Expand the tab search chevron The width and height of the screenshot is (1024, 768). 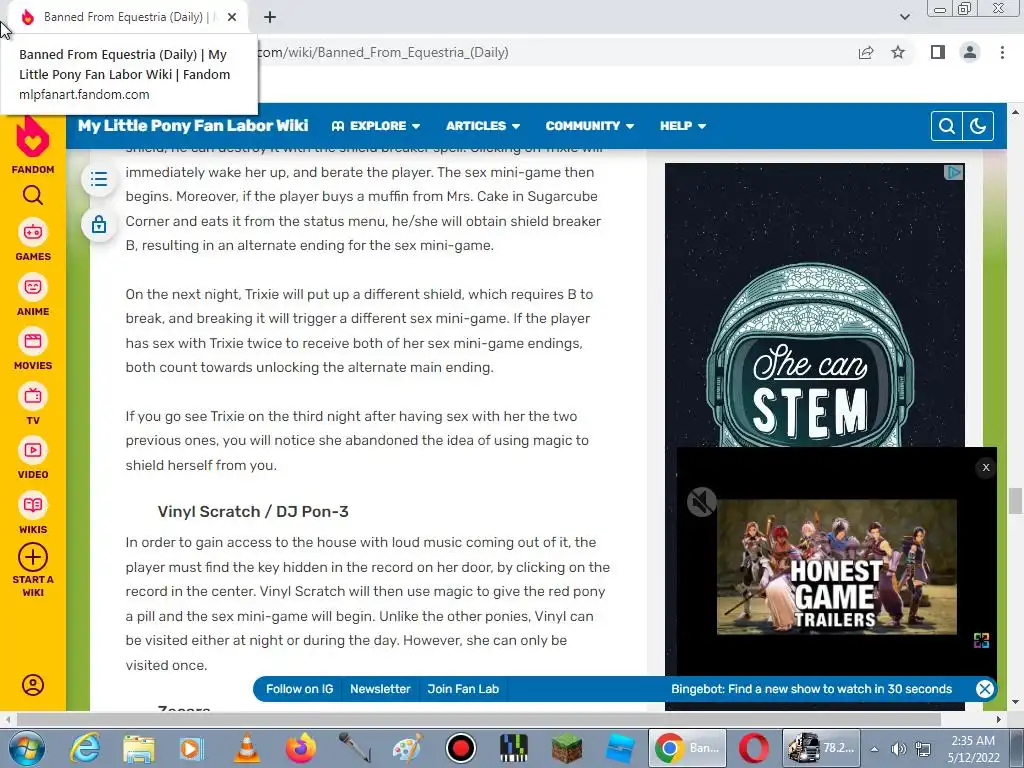904,17
